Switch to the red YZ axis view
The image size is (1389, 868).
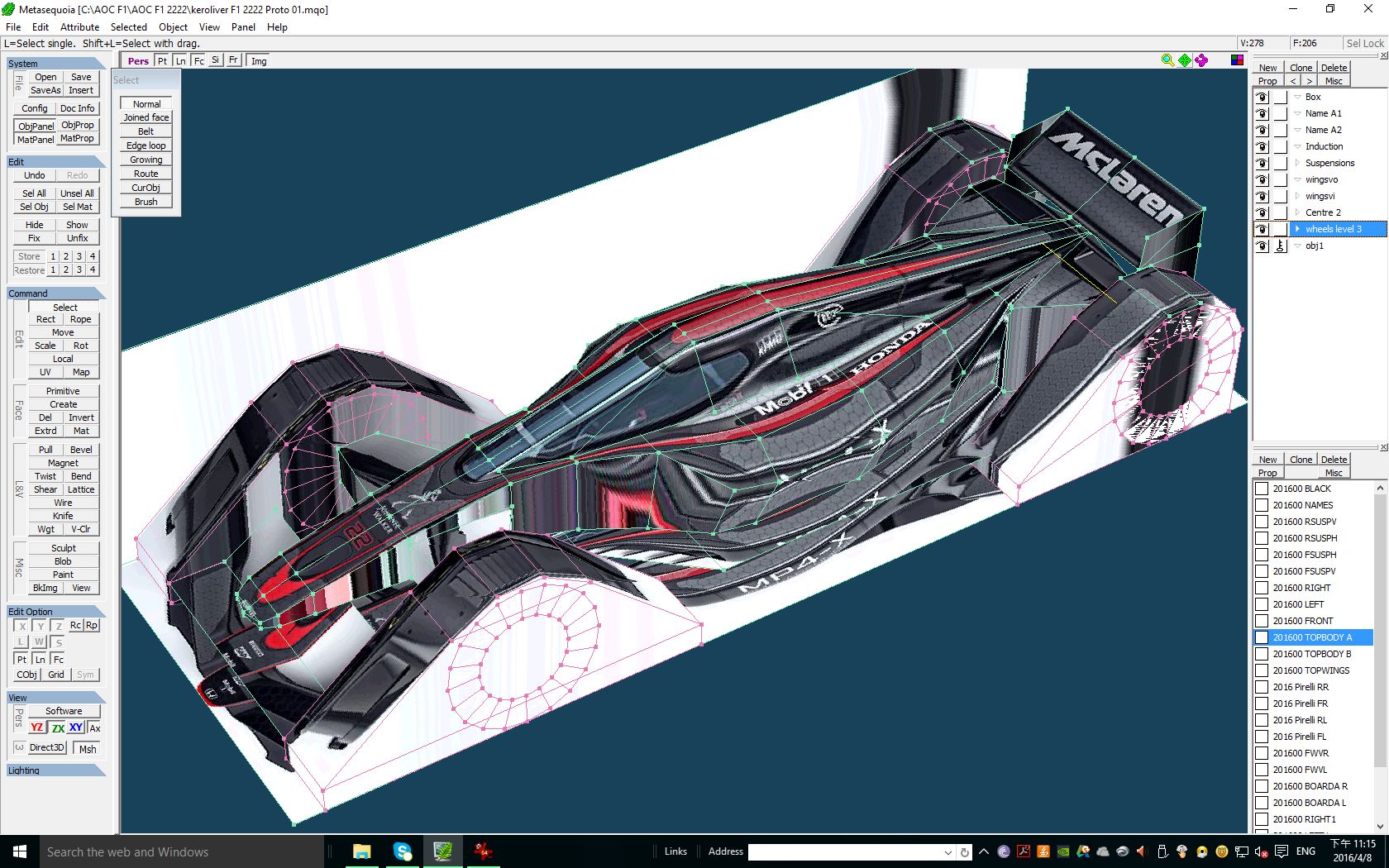click(36, 727)
